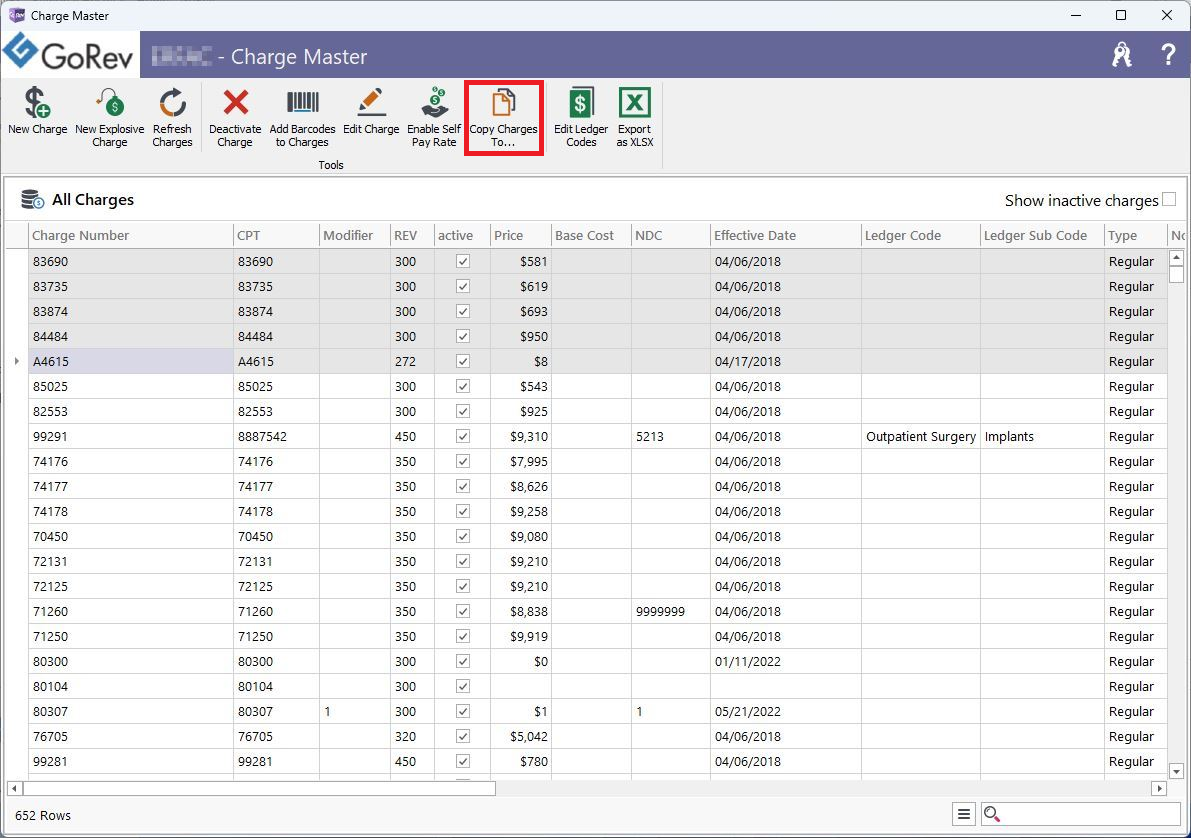Toggle active checkbox for charge 74176
Image resolution: width=1191 pixels, height=838 pixels.
pos(463,461)
